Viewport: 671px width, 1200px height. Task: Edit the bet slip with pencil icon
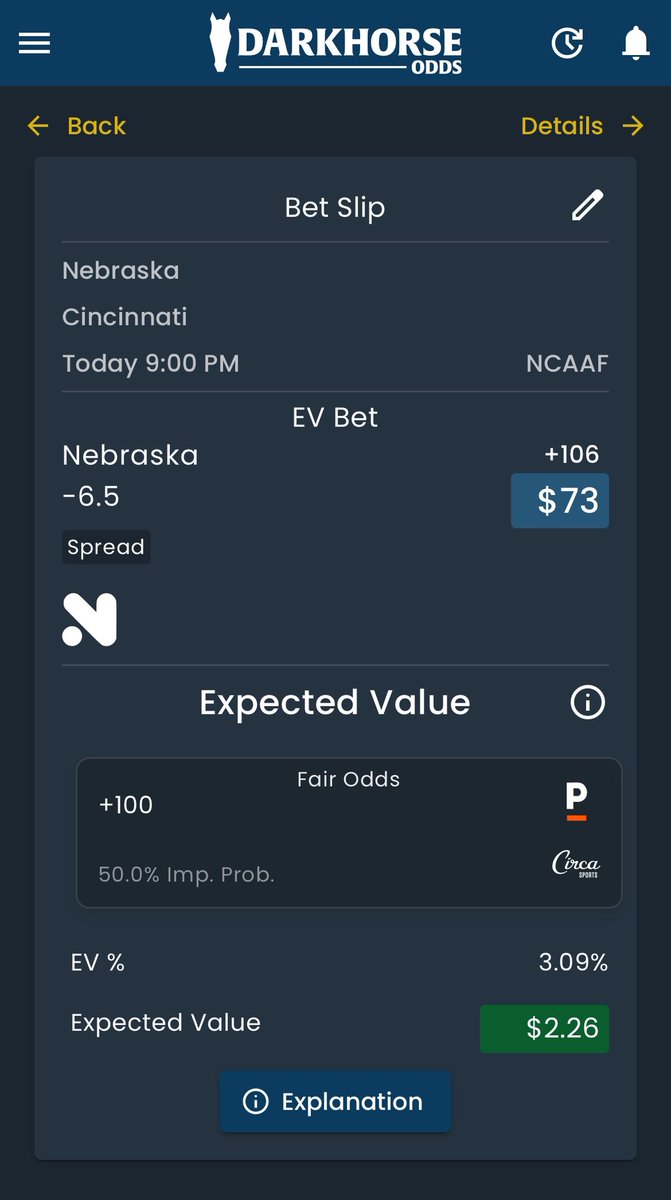click(587, 206)
